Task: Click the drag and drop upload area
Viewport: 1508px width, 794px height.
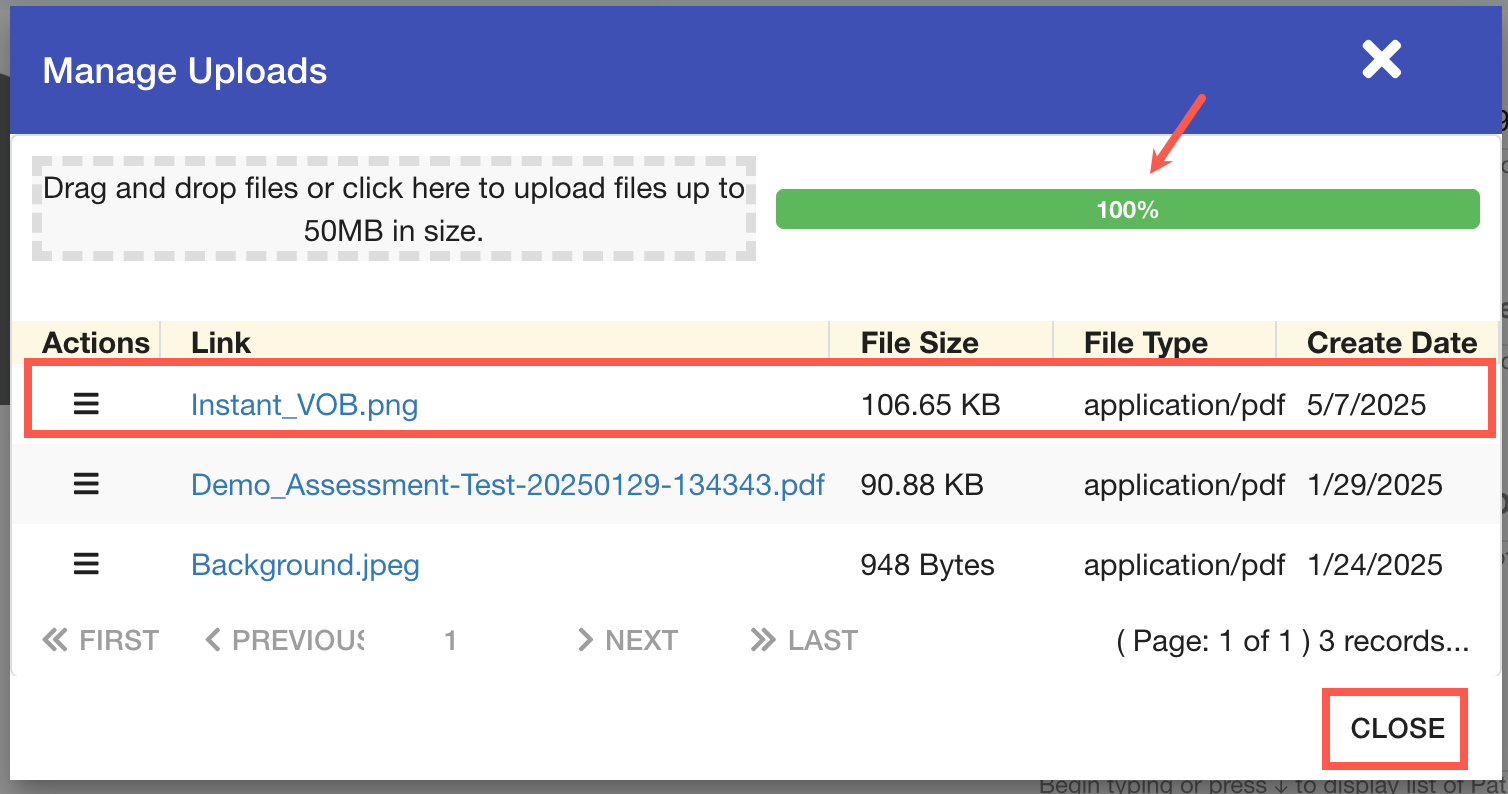Action: 394,209
